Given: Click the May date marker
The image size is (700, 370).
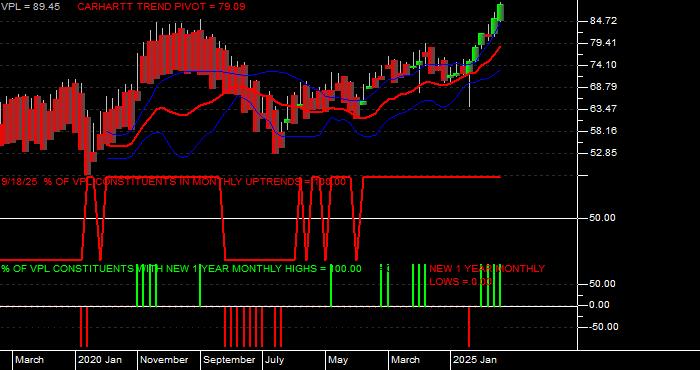Looking at the screenshot, I should 338,360.
